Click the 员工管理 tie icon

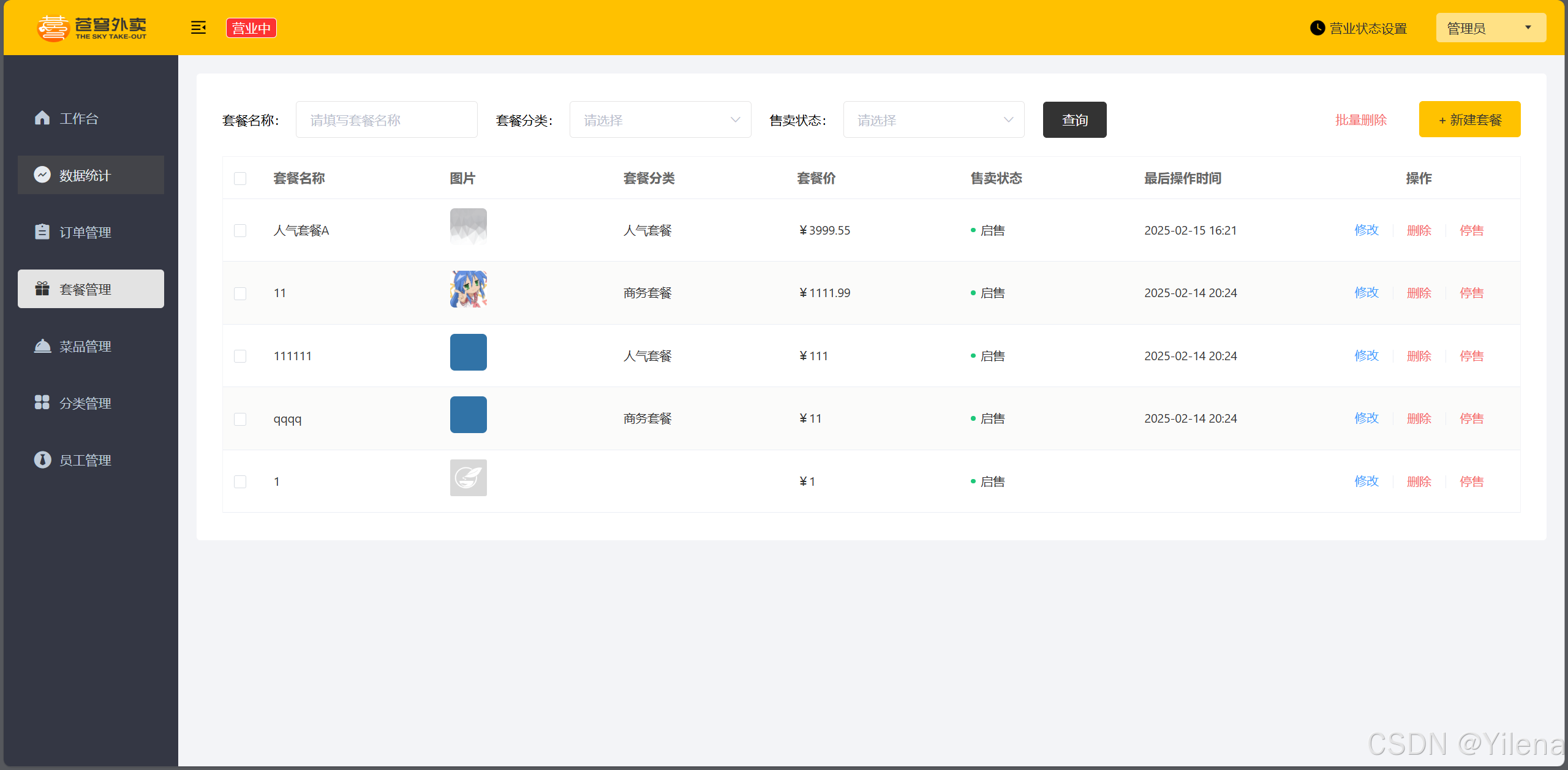coord(42,459)
